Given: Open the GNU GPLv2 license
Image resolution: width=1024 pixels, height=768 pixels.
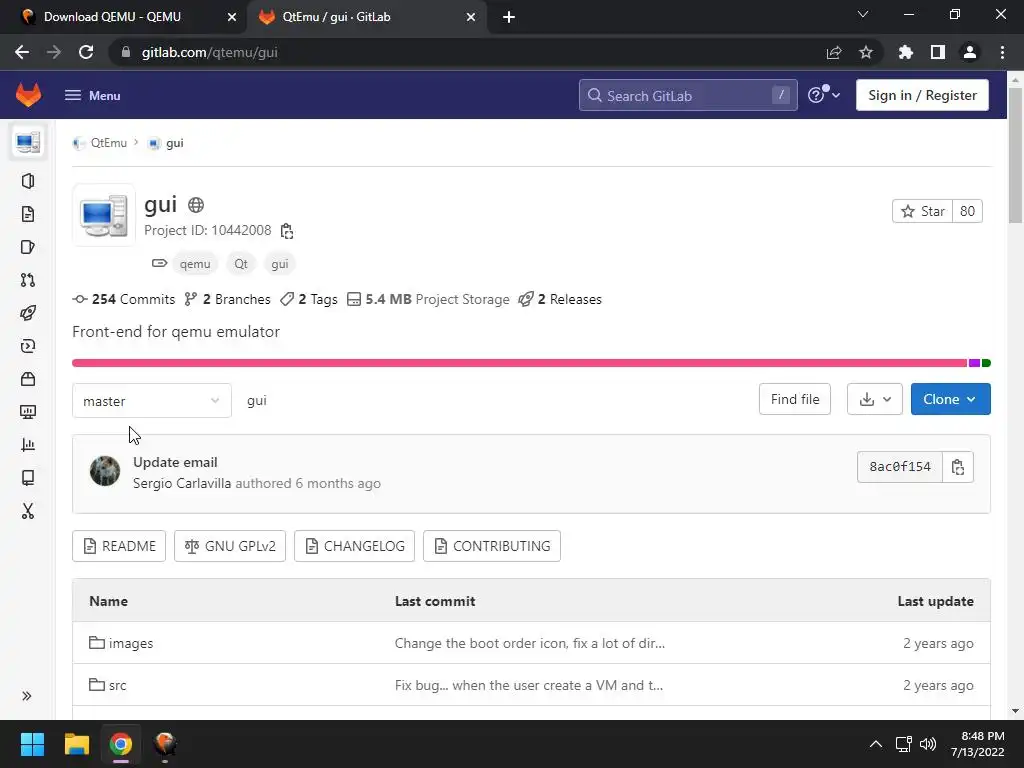Looking at the screenshot, I should 230,546.
